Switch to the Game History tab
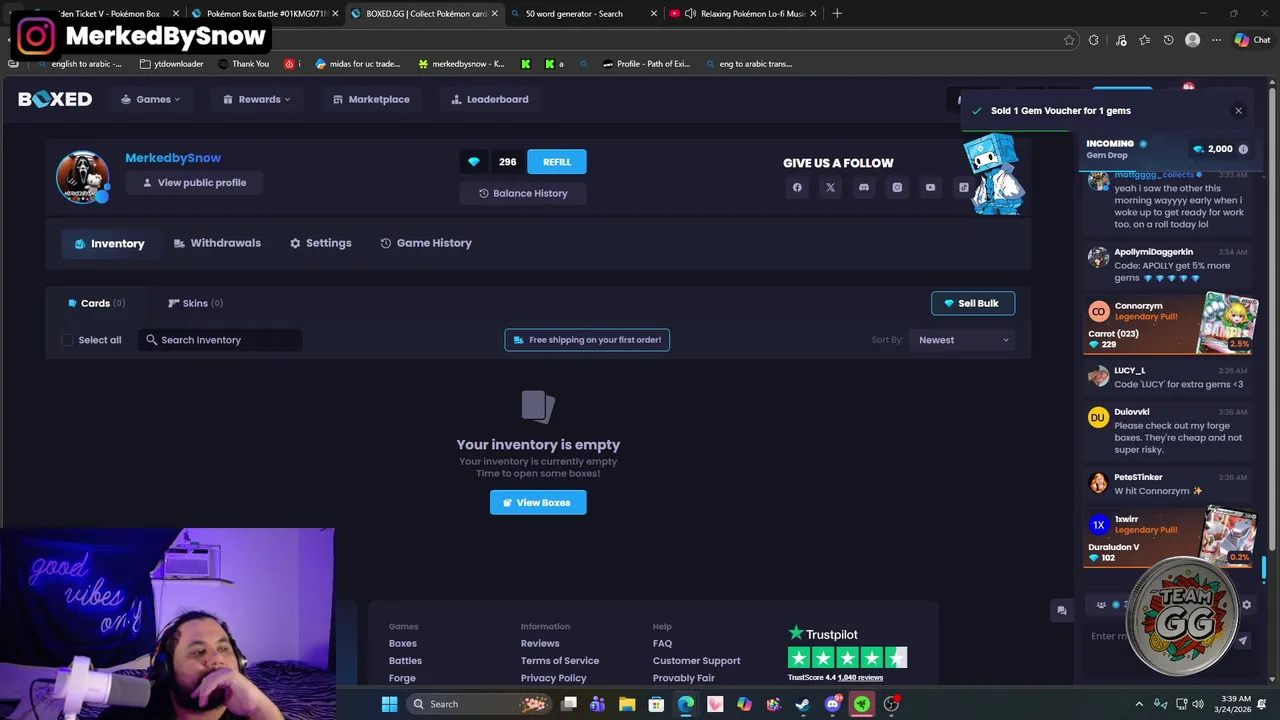This screenshot has height=720, width=1280. (x=426, y=243)
